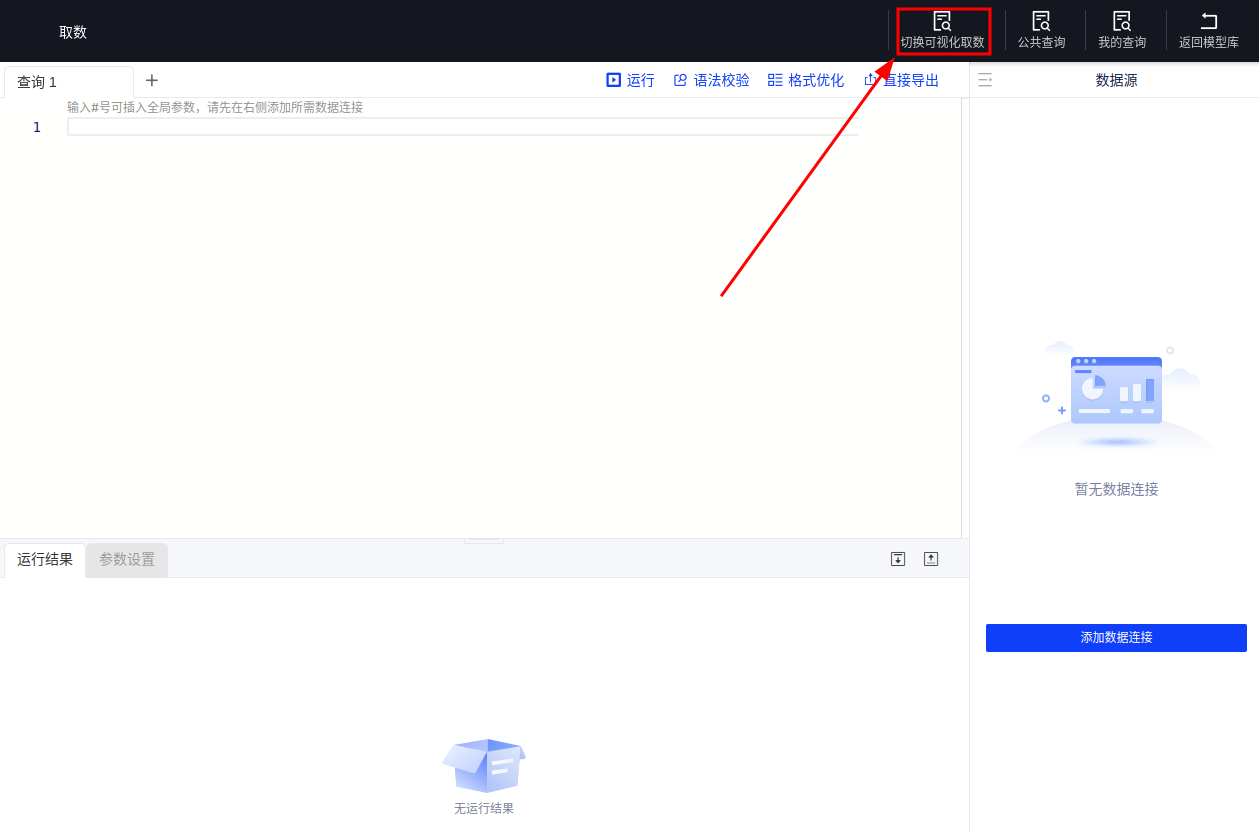The width and height of the screenshot is (1259, 832).
Task: Click into SQL editor line 1
Action: (460, 127)
